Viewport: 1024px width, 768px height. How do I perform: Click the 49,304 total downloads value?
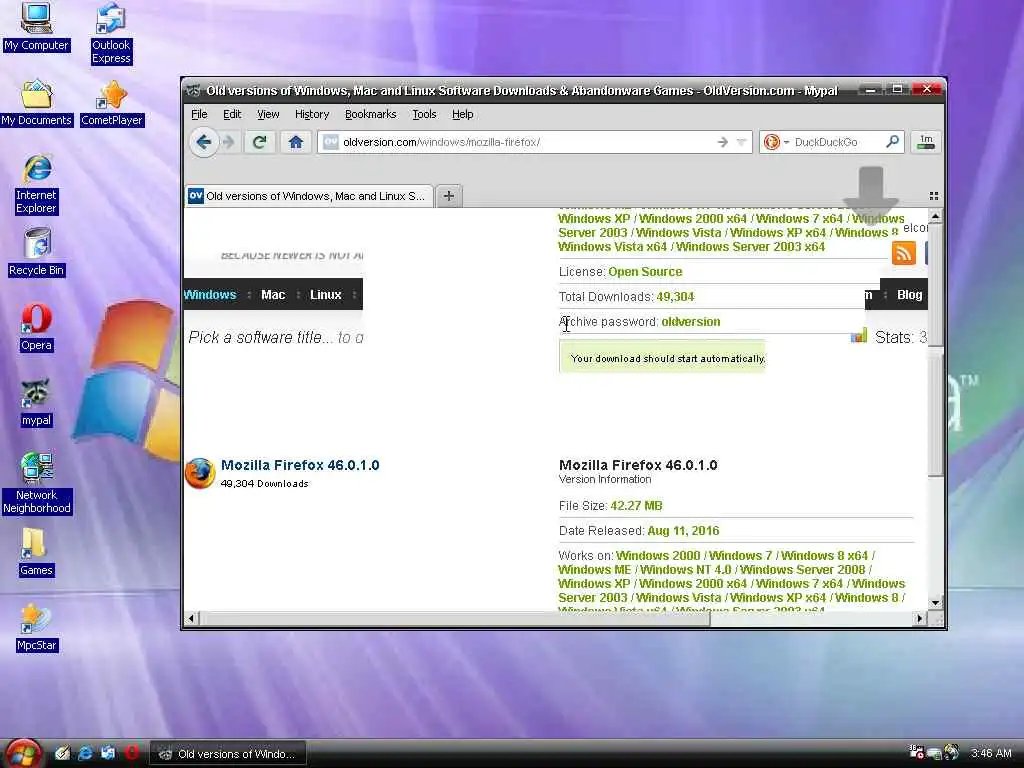pyautogui.click(x=675, y=296)
